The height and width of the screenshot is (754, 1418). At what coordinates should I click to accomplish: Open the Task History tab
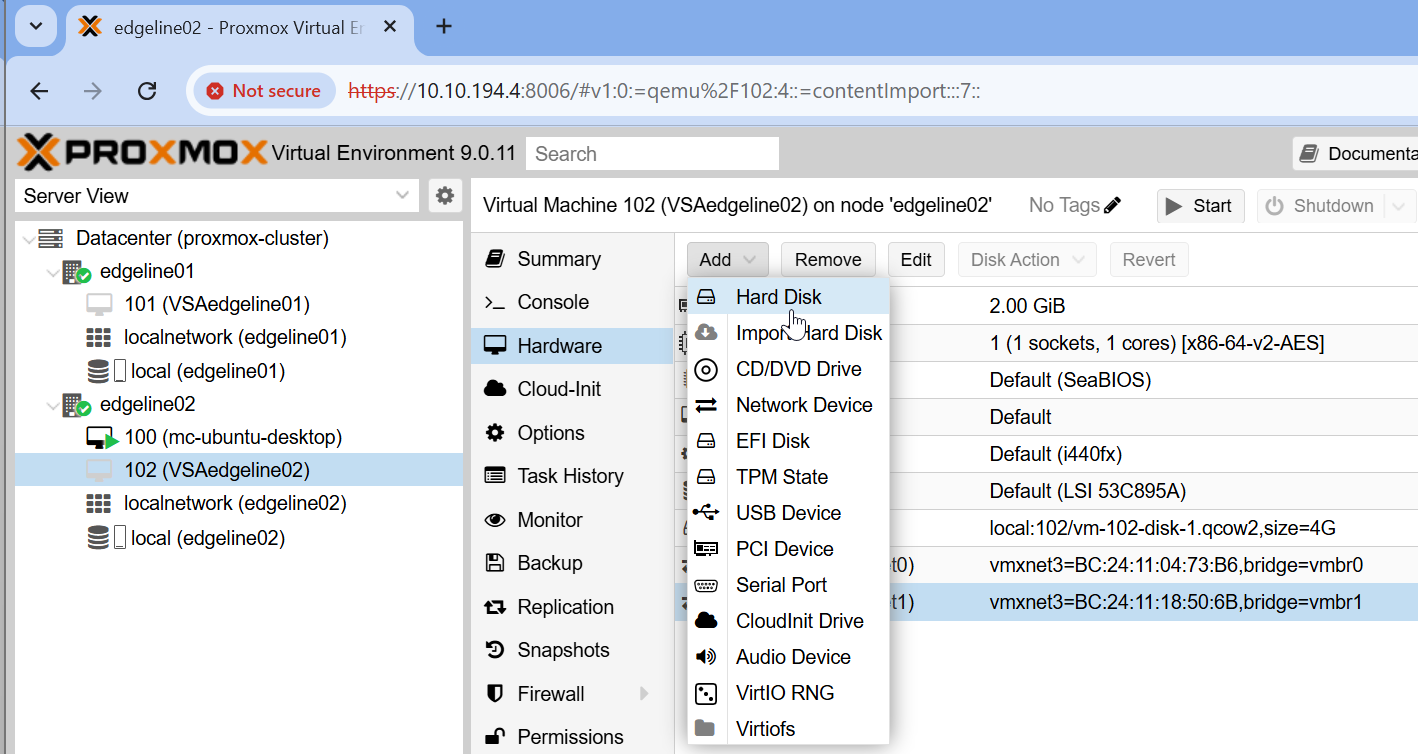[x=572, y=476]
